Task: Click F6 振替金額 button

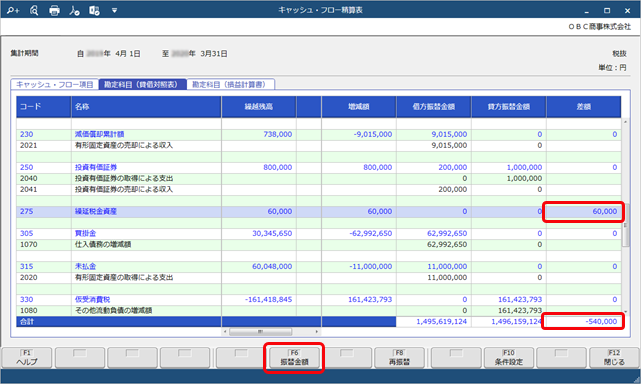Action: click(294, 357)
